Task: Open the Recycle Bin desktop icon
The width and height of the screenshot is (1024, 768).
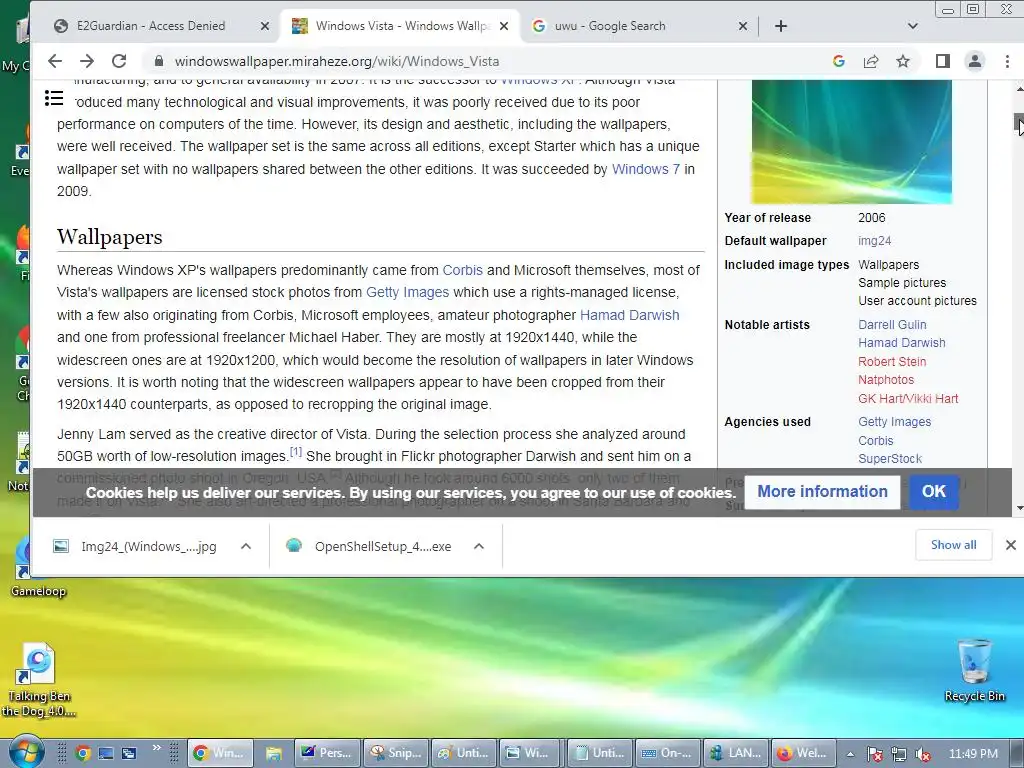Action: pos(974,669)
